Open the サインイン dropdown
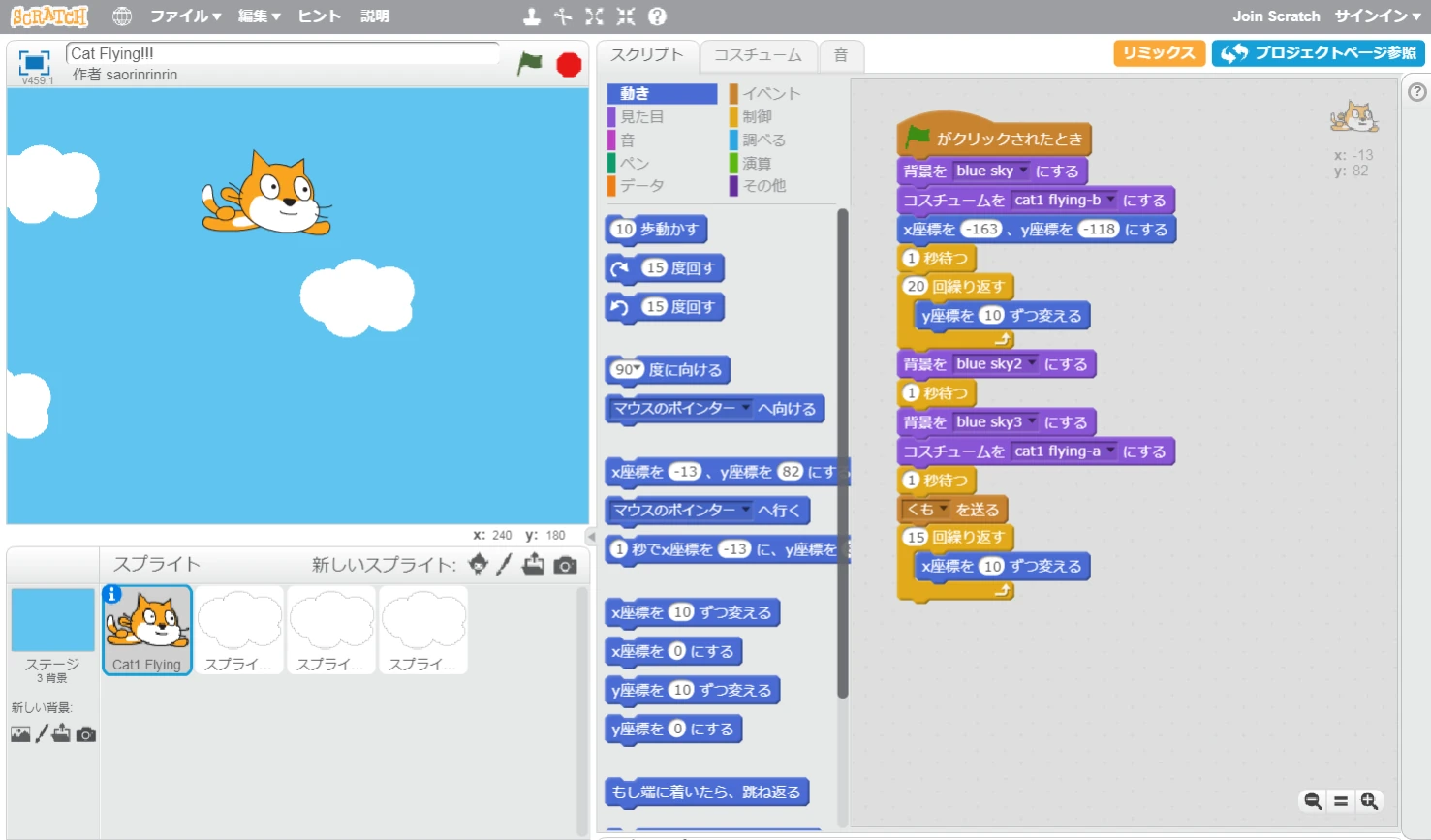Viewport: 1431px width, 840px height. (x=1377, y=16)
